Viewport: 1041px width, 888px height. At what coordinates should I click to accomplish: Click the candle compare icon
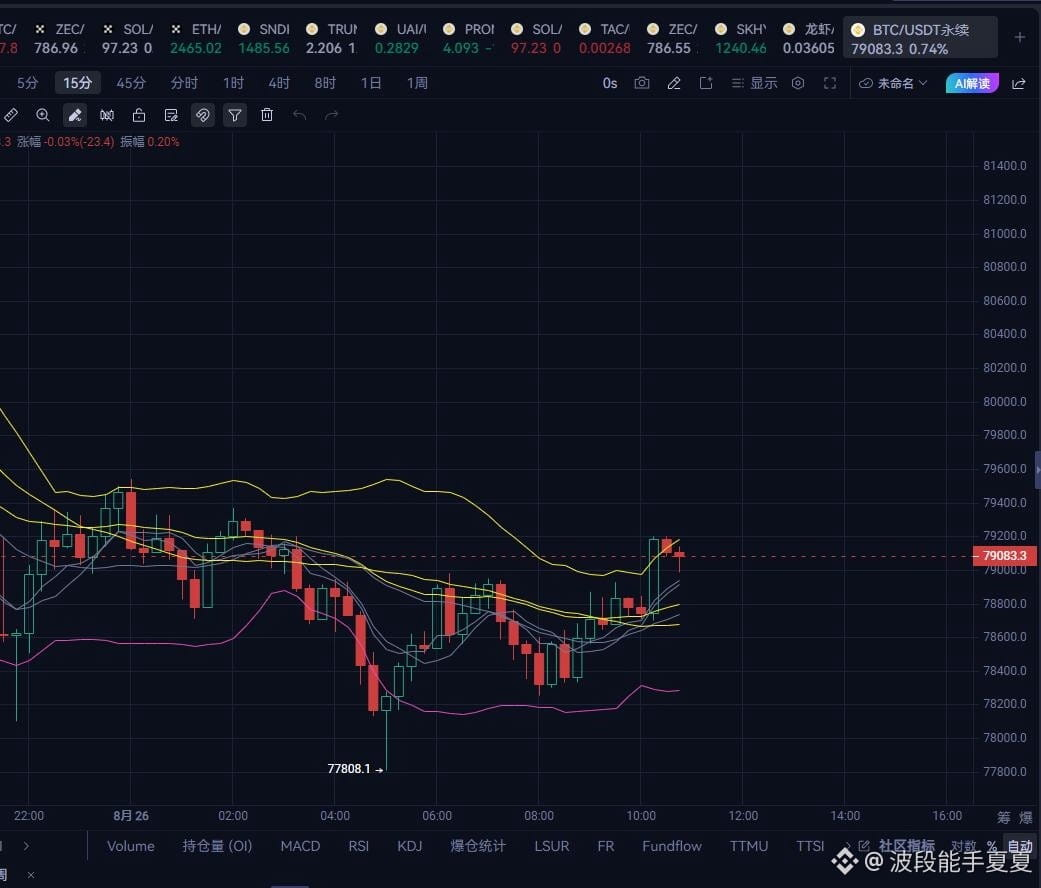(106, 115)
